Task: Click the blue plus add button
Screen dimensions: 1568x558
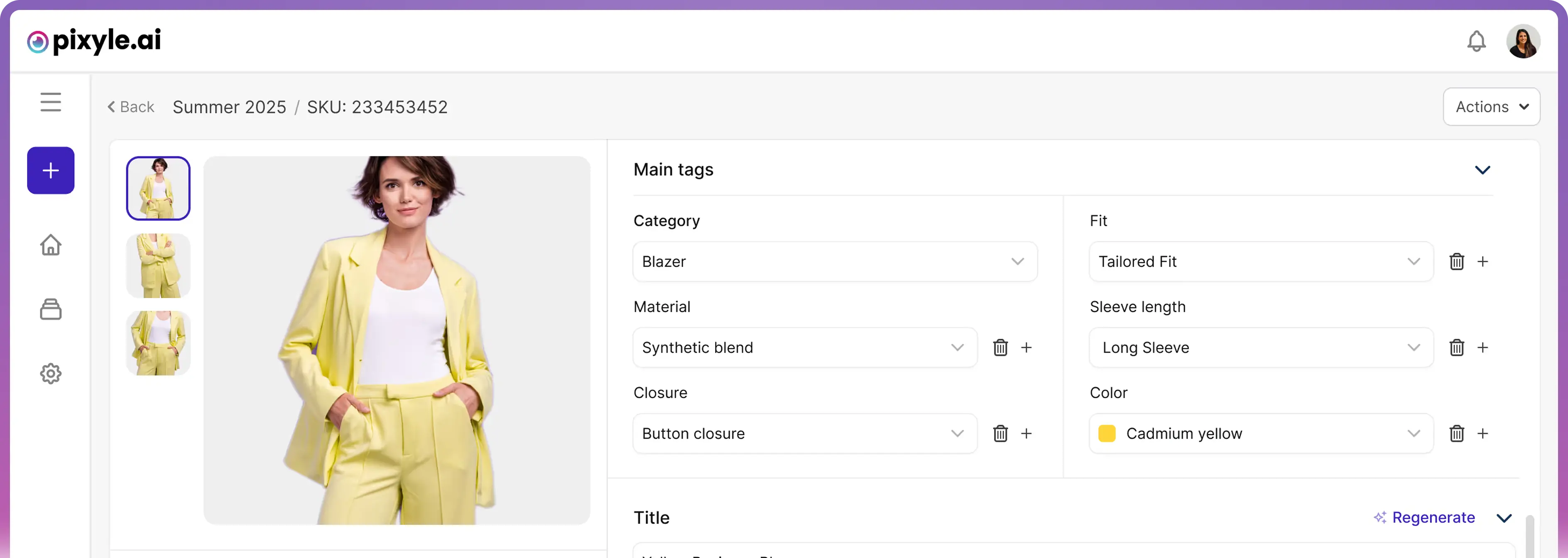Action: [x=51, y=170]
